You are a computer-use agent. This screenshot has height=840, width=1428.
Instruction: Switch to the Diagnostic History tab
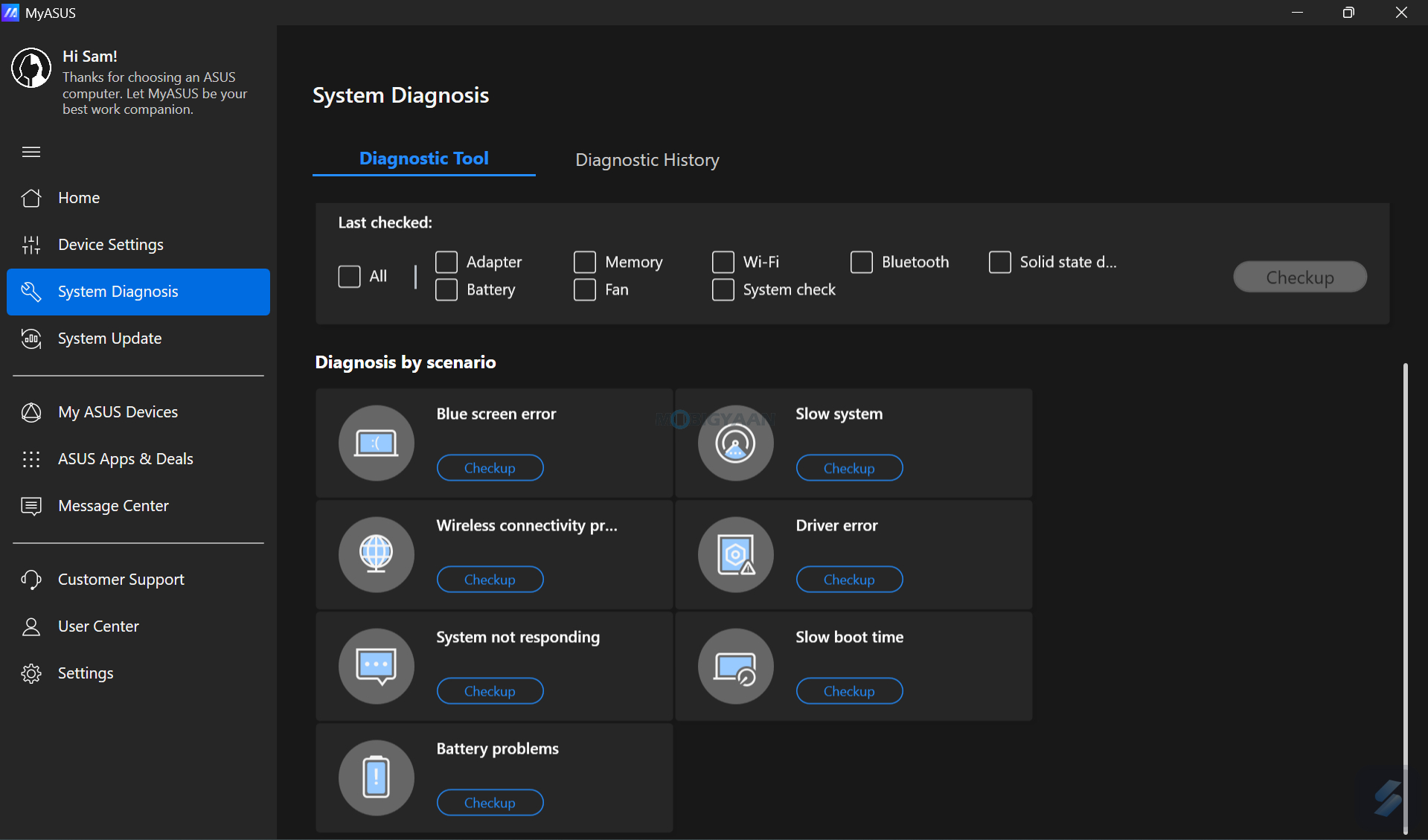click(647, 160)
